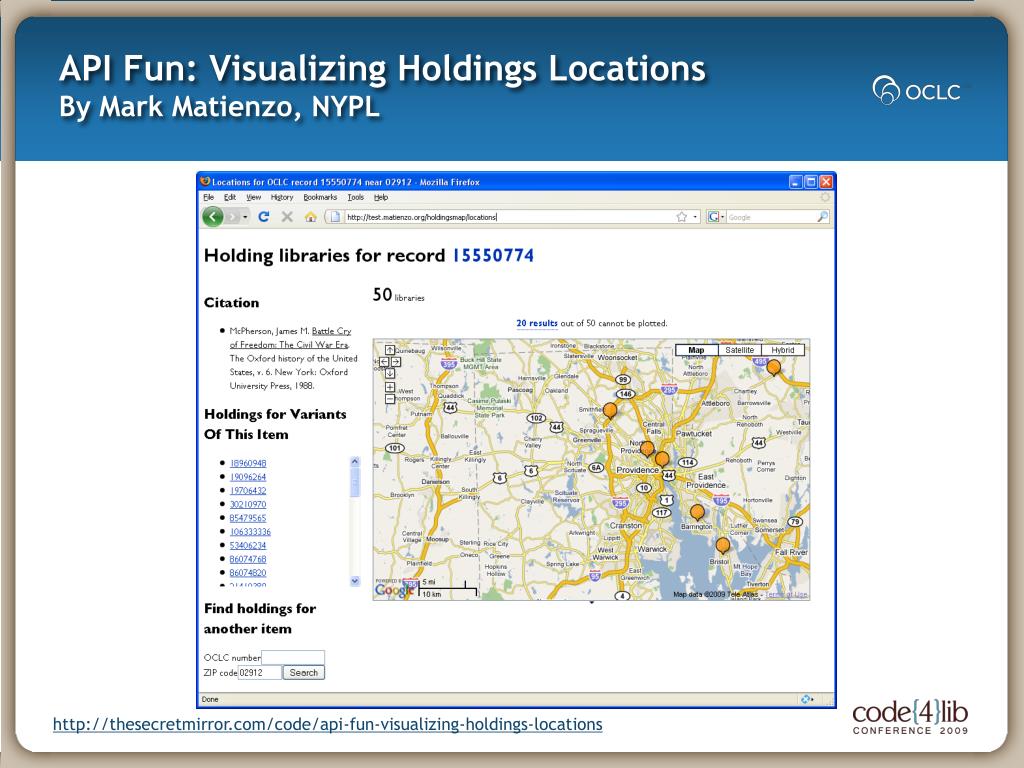Open variant holdings link 30210970
The image size is (1024, 768).
coord(248,504)
